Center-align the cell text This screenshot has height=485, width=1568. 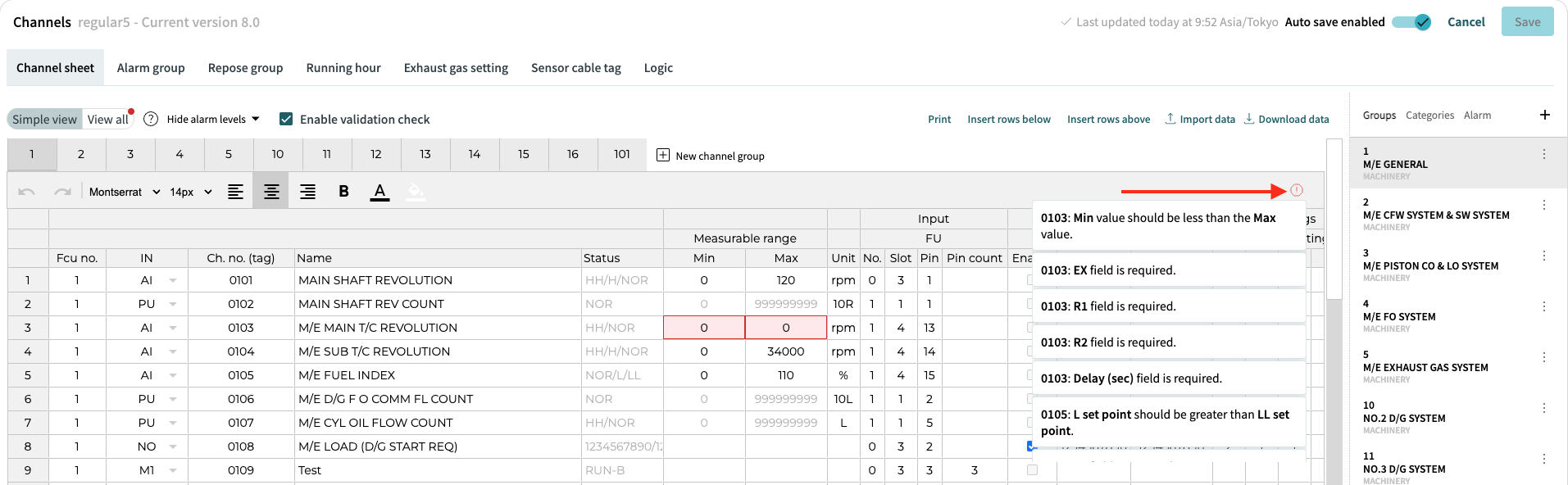point(271,192)
